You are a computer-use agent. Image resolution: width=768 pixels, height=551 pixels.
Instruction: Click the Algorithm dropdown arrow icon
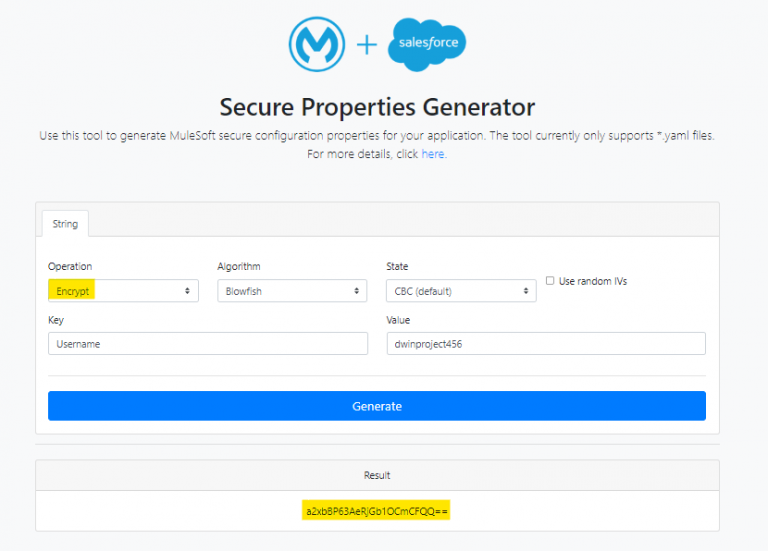point(357,291)
